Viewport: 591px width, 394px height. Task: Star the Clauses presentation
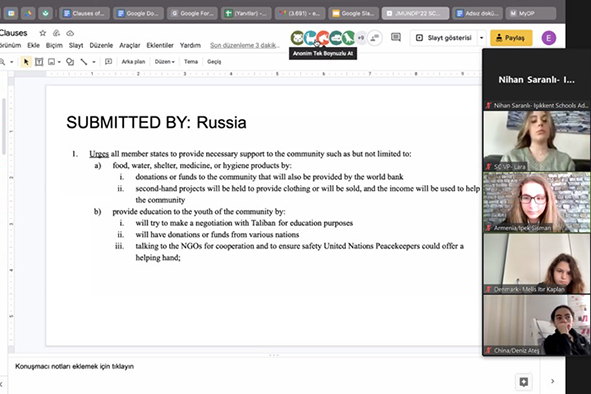(x=43, y=33)
